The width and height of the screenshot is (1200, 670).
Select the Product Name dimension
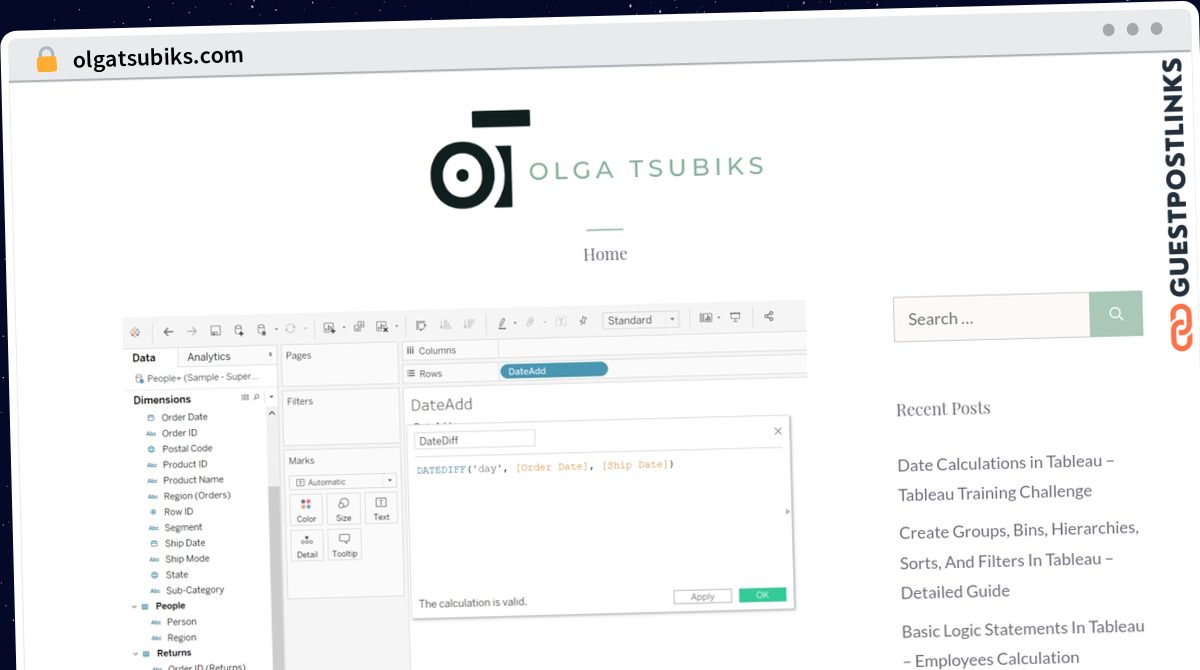(x=194, y=480)
